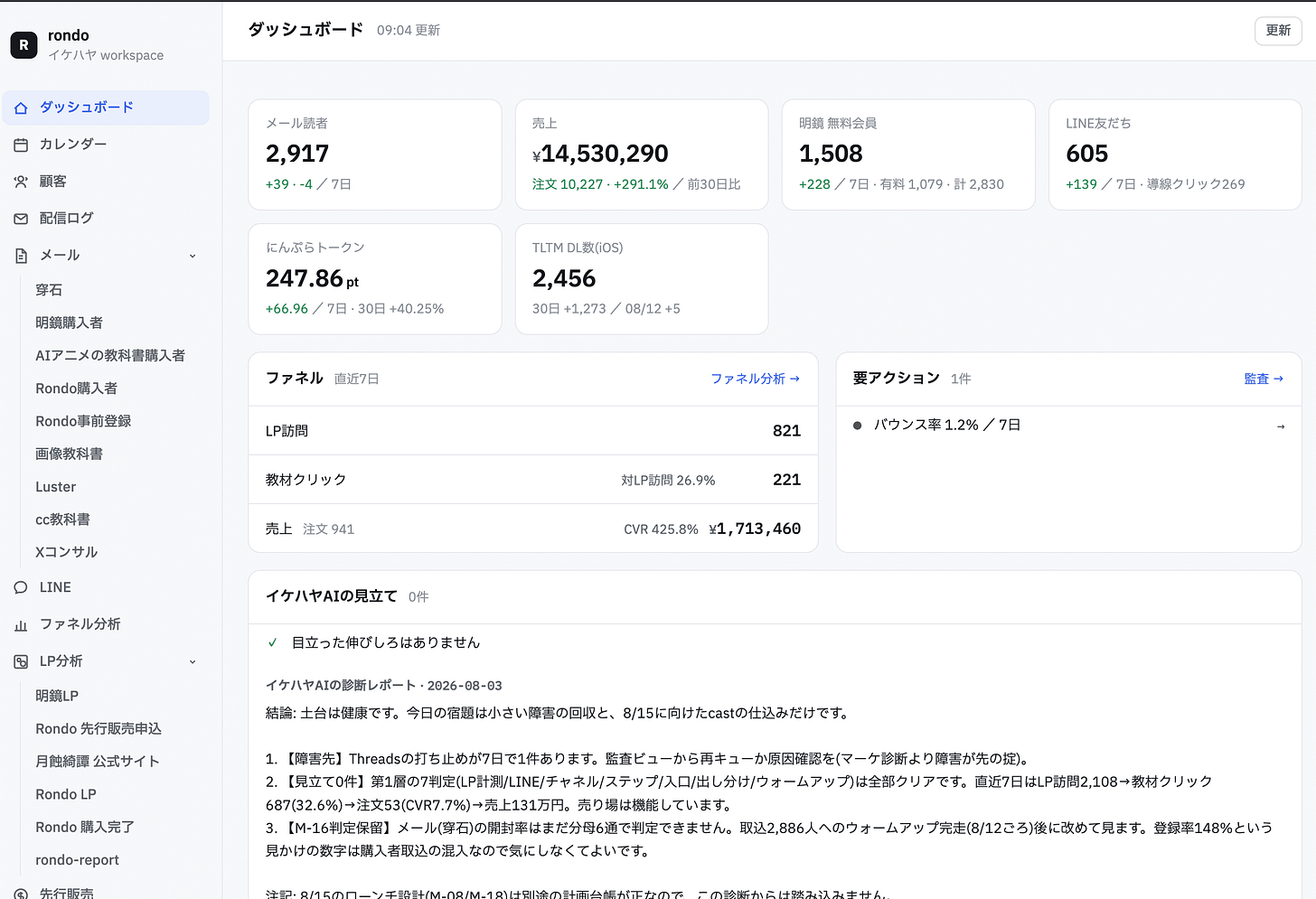The image size is (1316, 899).
Task: Click the 更新 button
Action: pos(1278,31)
